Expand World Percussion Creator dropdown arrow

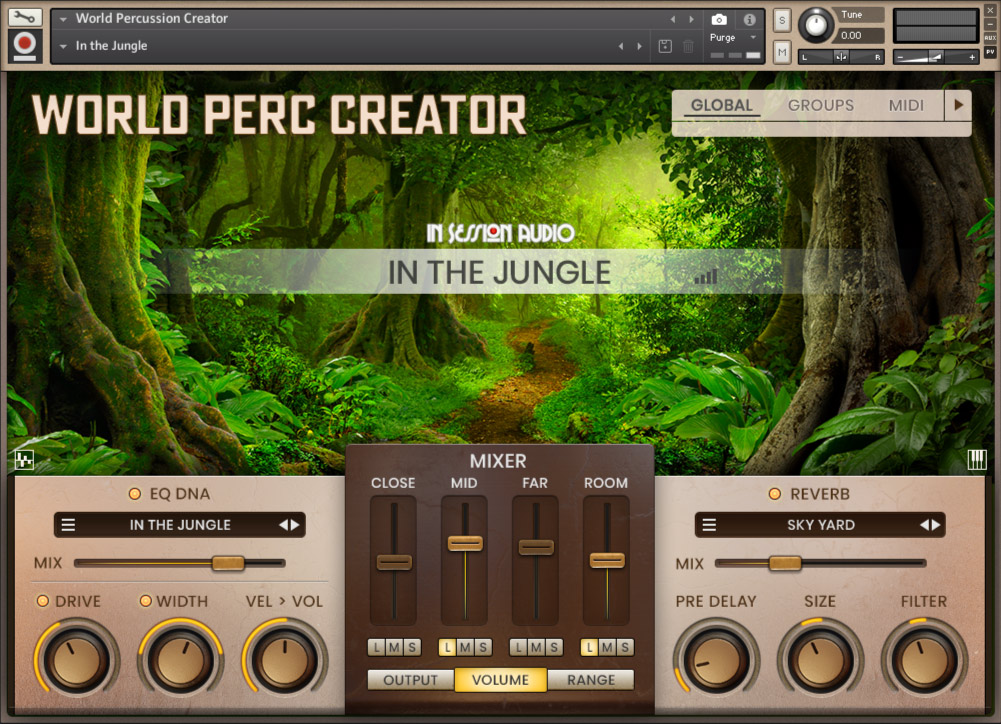(x=63, y=19)
